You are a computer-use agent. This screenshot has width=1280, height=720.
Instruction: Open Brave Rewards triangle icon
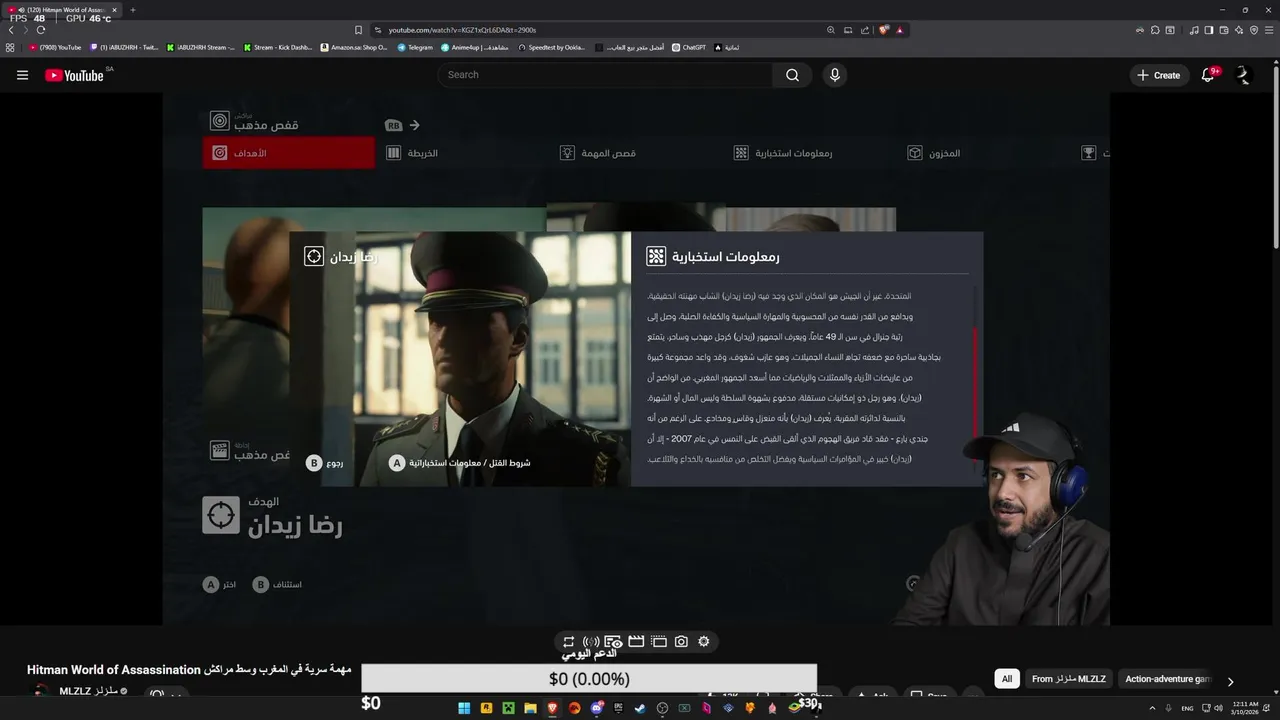point(900,30)
